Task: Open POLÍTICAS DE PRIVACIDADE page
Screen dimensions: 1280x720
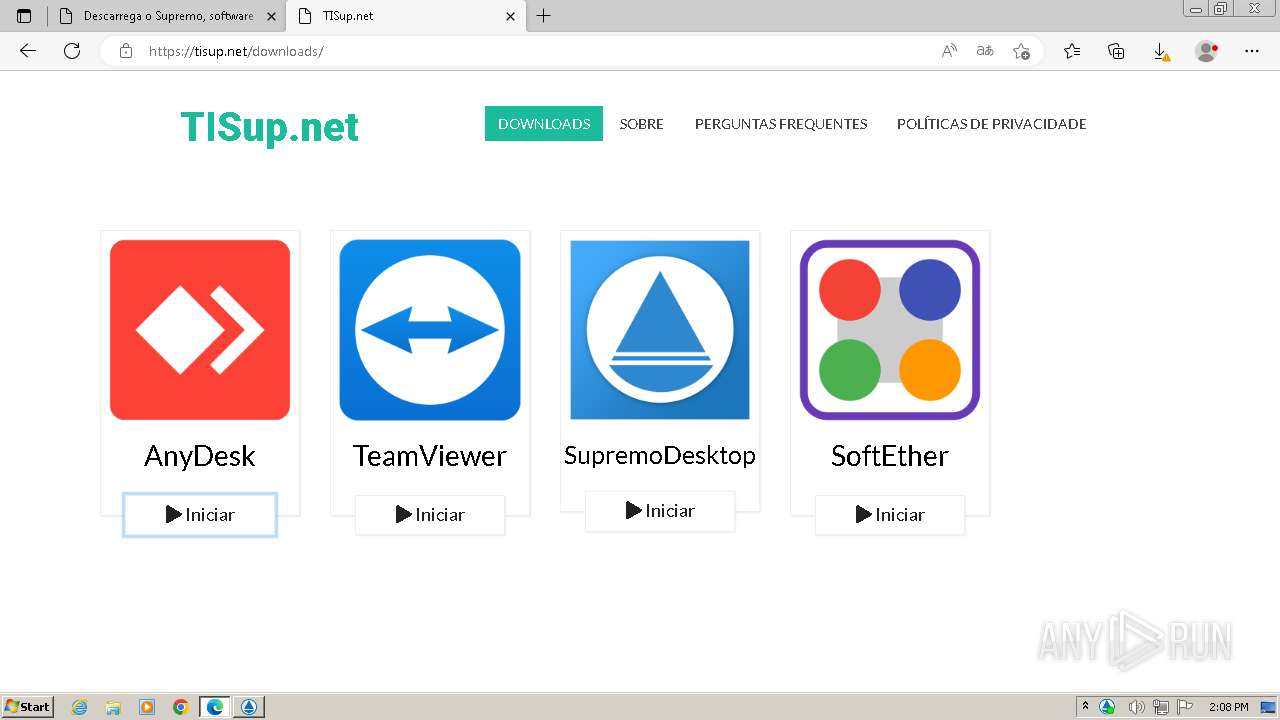Action: pyautogui.click(x=991, y=124)
